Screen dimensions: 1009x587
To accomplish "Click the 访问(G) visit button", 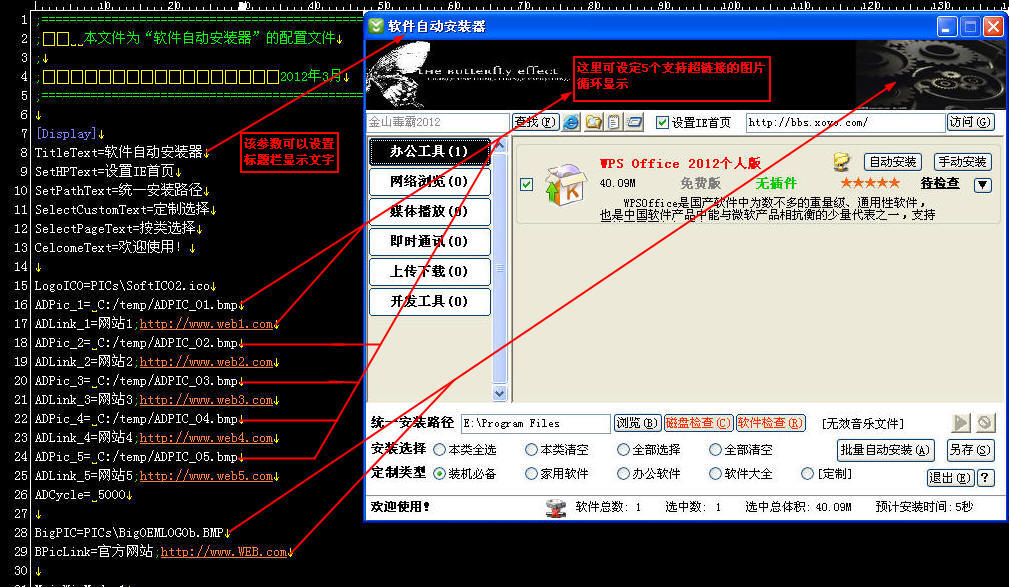I will (970, 122).
